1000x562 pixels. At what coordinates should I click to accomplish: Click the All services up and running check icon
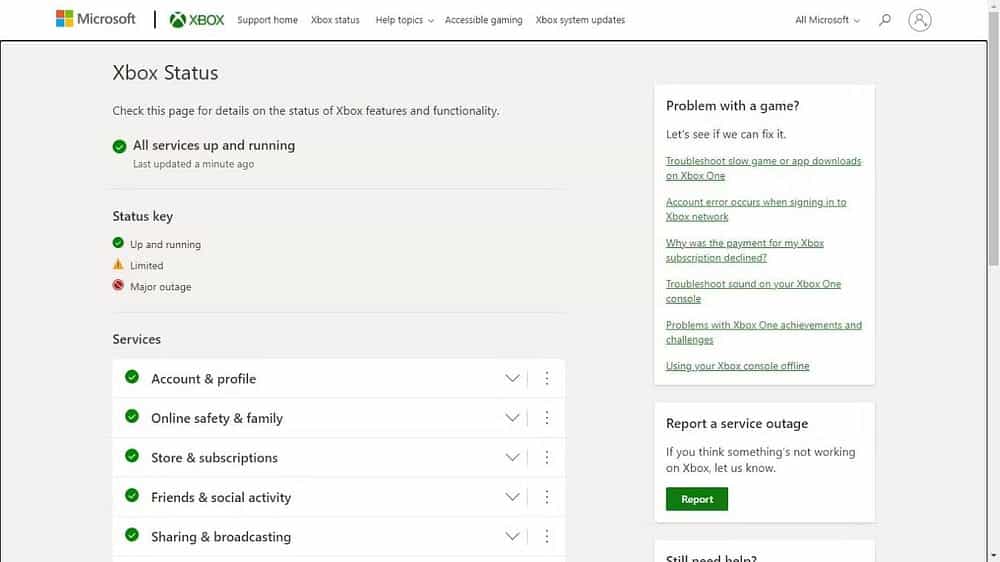[x=119, y=147]
